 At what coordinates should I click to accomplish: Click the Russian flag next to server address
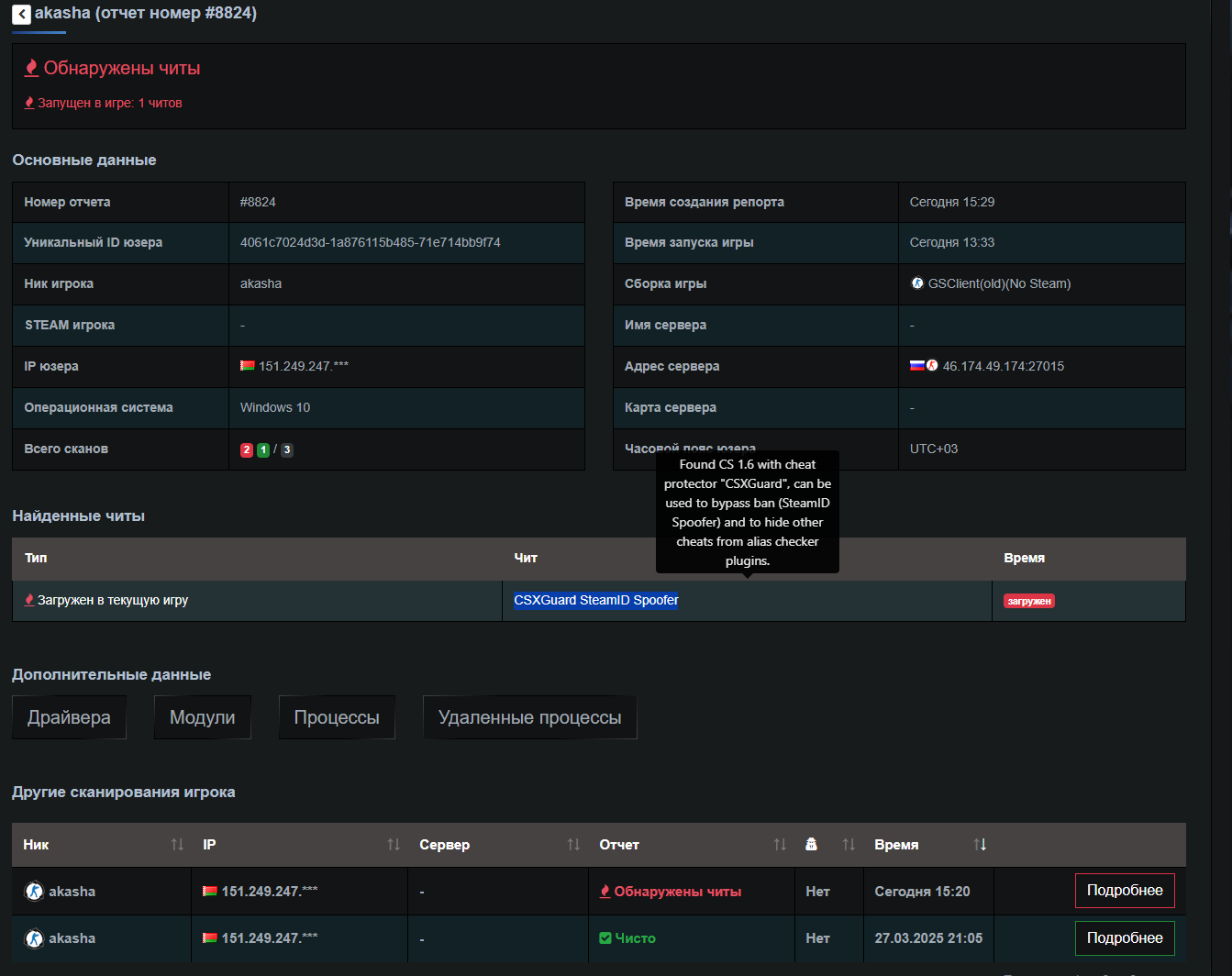pos(916,365)
